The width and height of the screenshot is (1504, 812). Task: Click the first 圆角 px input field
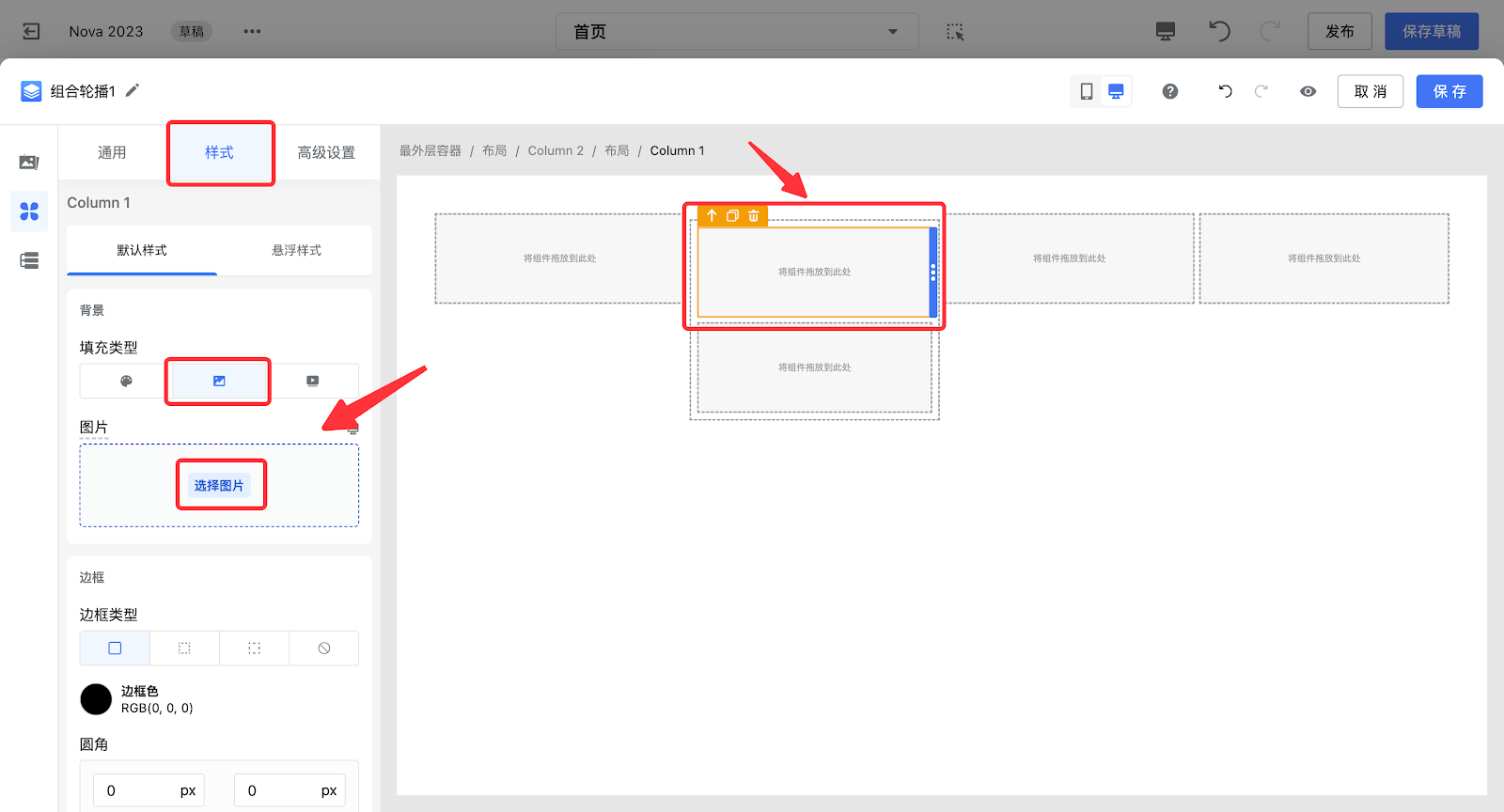[138, 790]
